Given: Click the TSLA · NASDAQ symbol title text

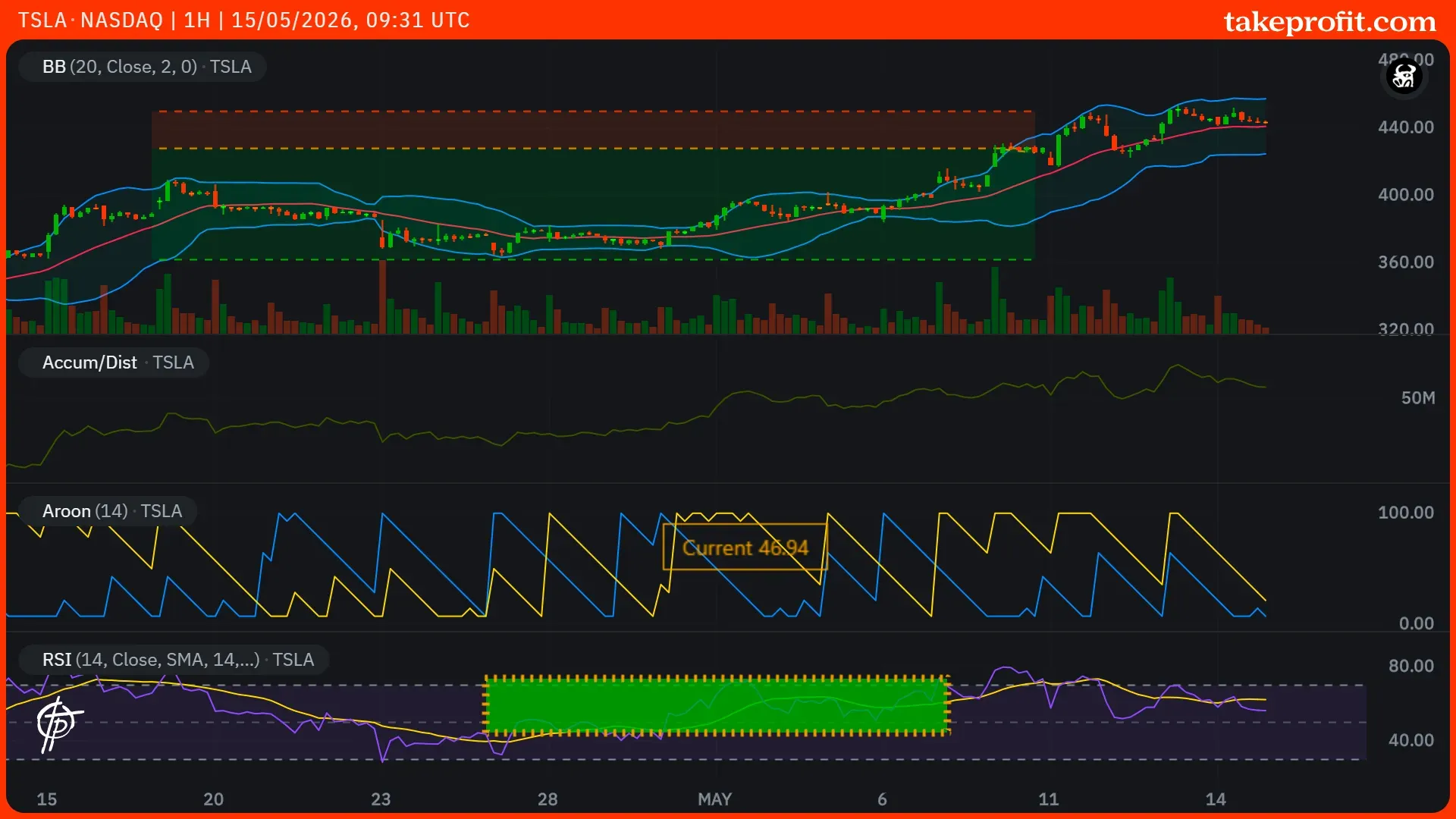Looking at the screenshot, I should click(x=90, y=20).
